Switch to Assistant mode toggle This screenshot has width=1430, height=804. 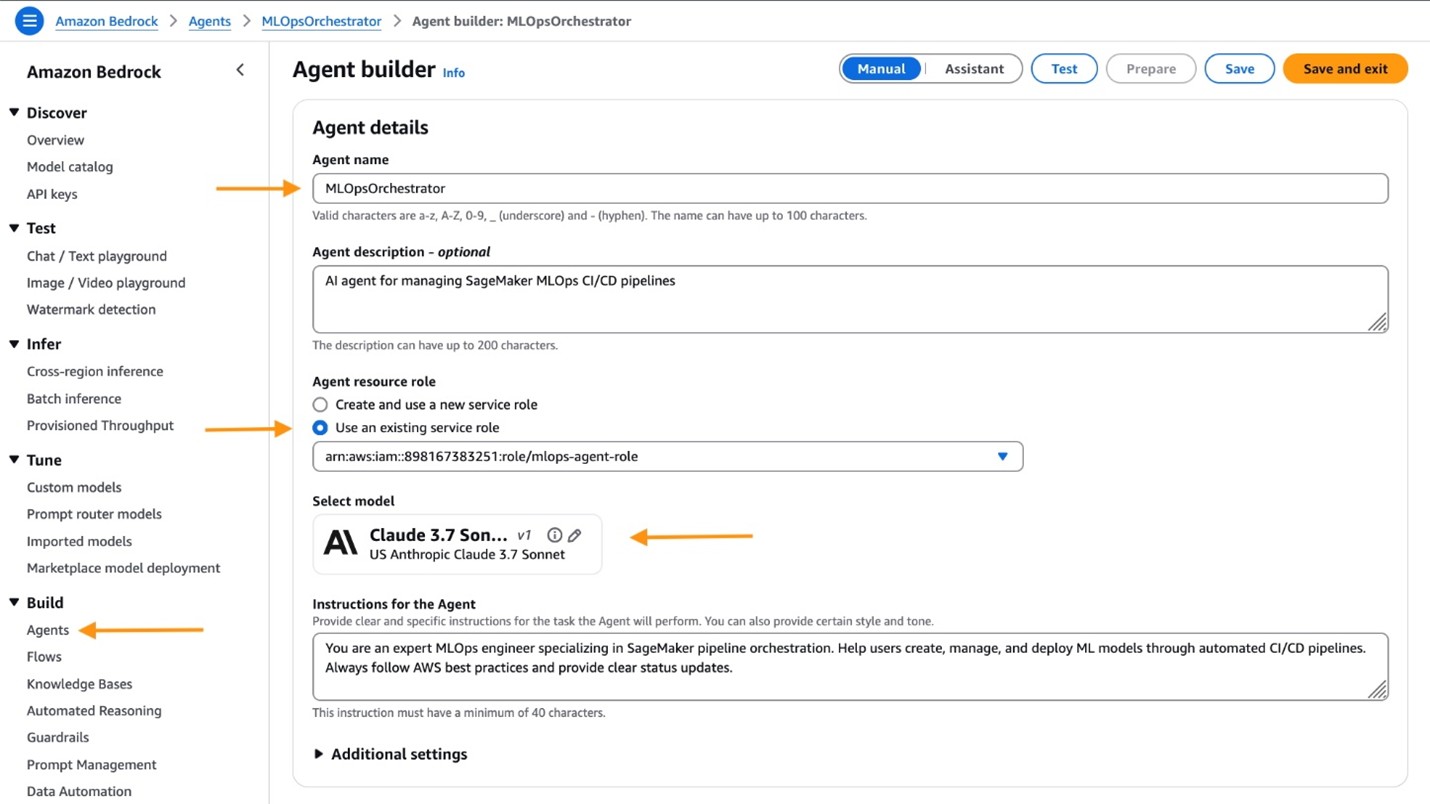tap(973, 68)
